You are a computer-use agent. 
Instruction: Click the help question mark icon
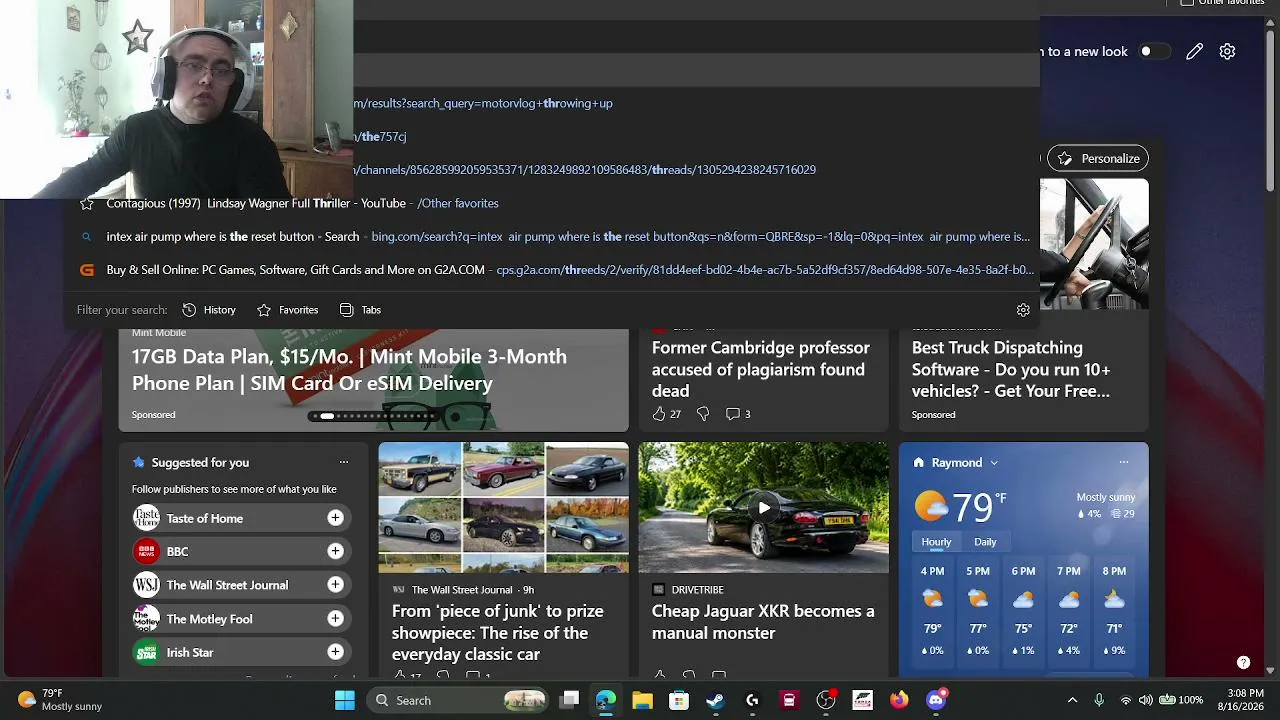[1243, 662]
